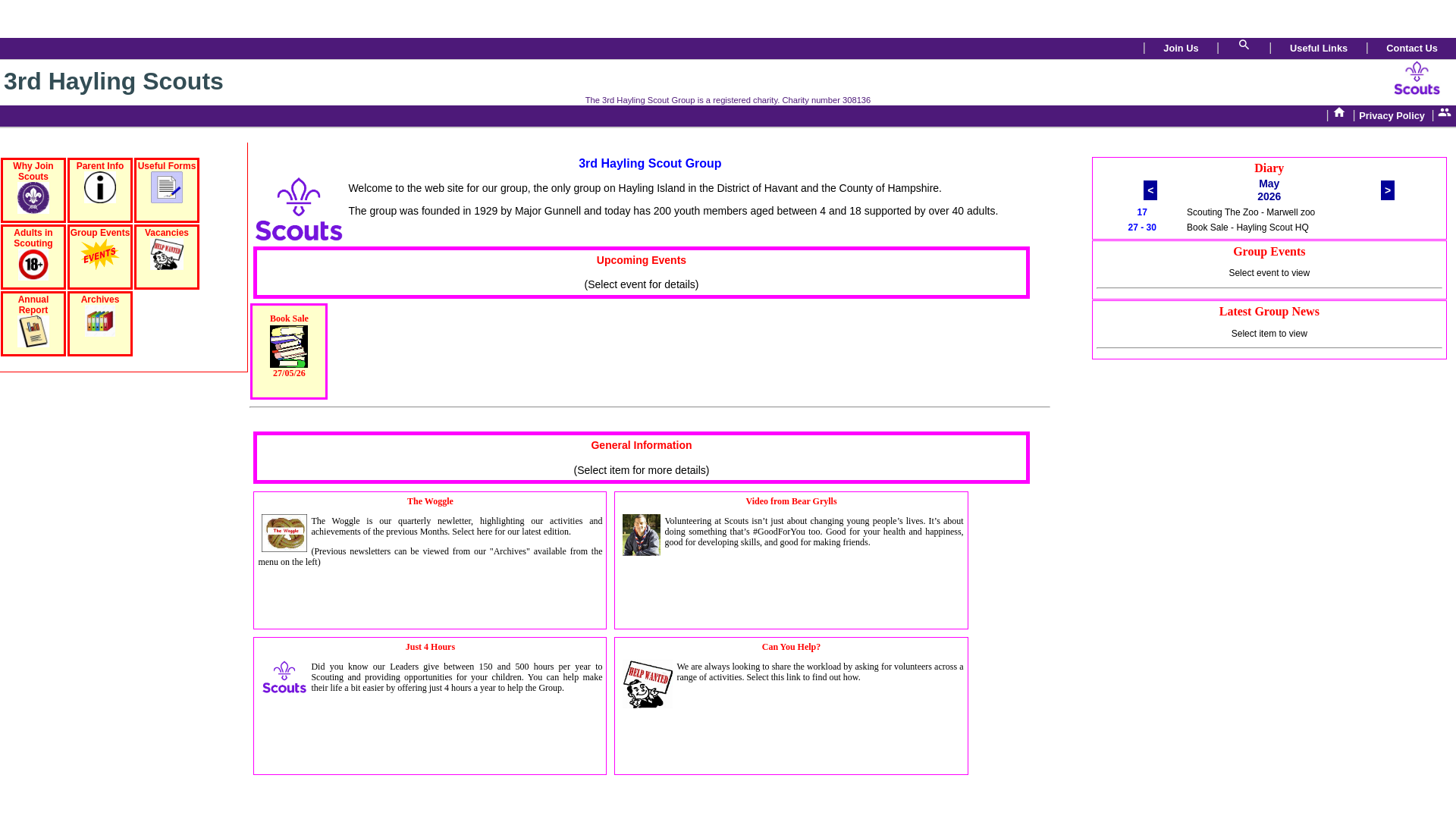
Task: Open the search magnifier icon in top bar
Action: point(1244,45)
